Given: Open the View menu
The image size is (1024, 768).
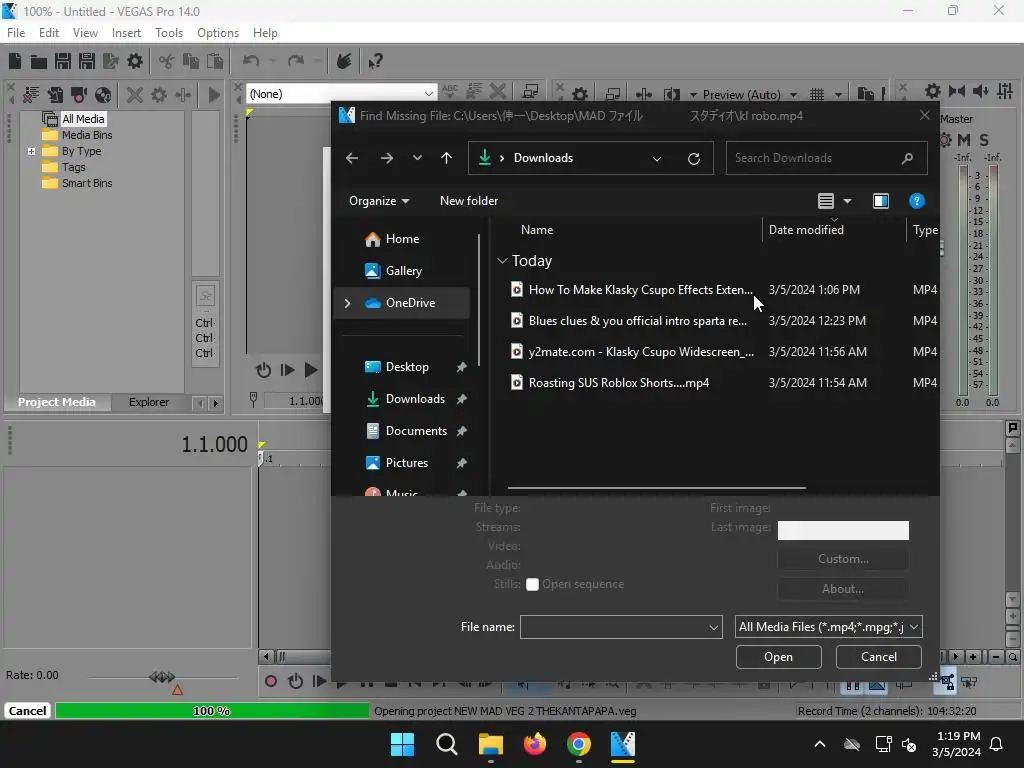Looking at the screenshot, I should click(x=85, y=33).
